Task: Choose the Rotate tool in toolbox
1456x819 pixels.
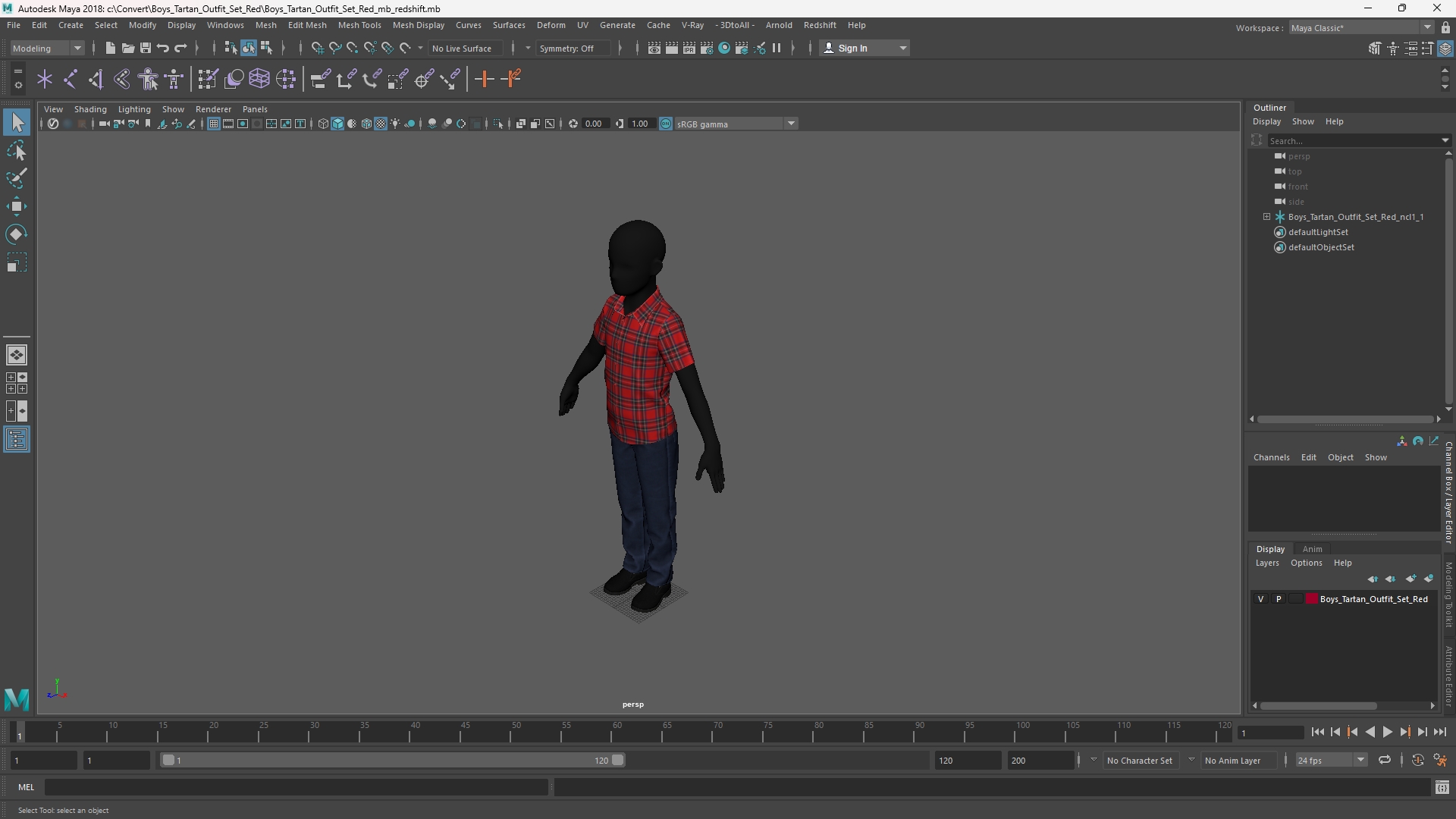Action: click(17, 234)
